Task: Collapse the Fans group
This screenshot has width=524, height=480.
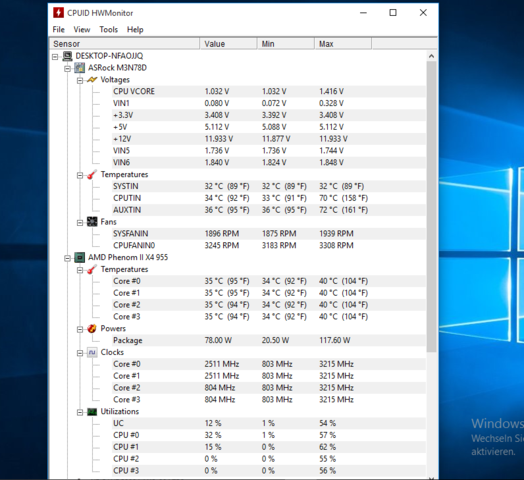Action: [x=80, y=223]
